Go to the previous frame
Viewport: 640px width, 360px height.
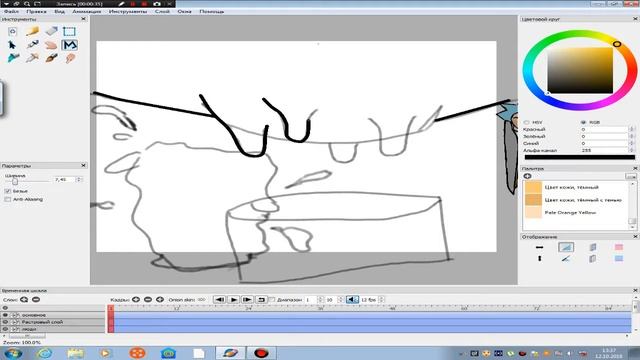coord(220,300)
